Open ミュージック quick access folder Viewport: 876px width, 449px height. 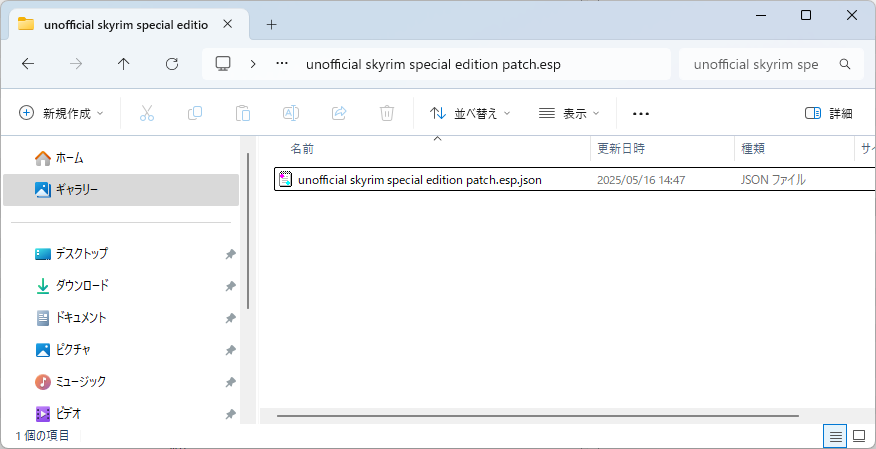coord(70,382)
